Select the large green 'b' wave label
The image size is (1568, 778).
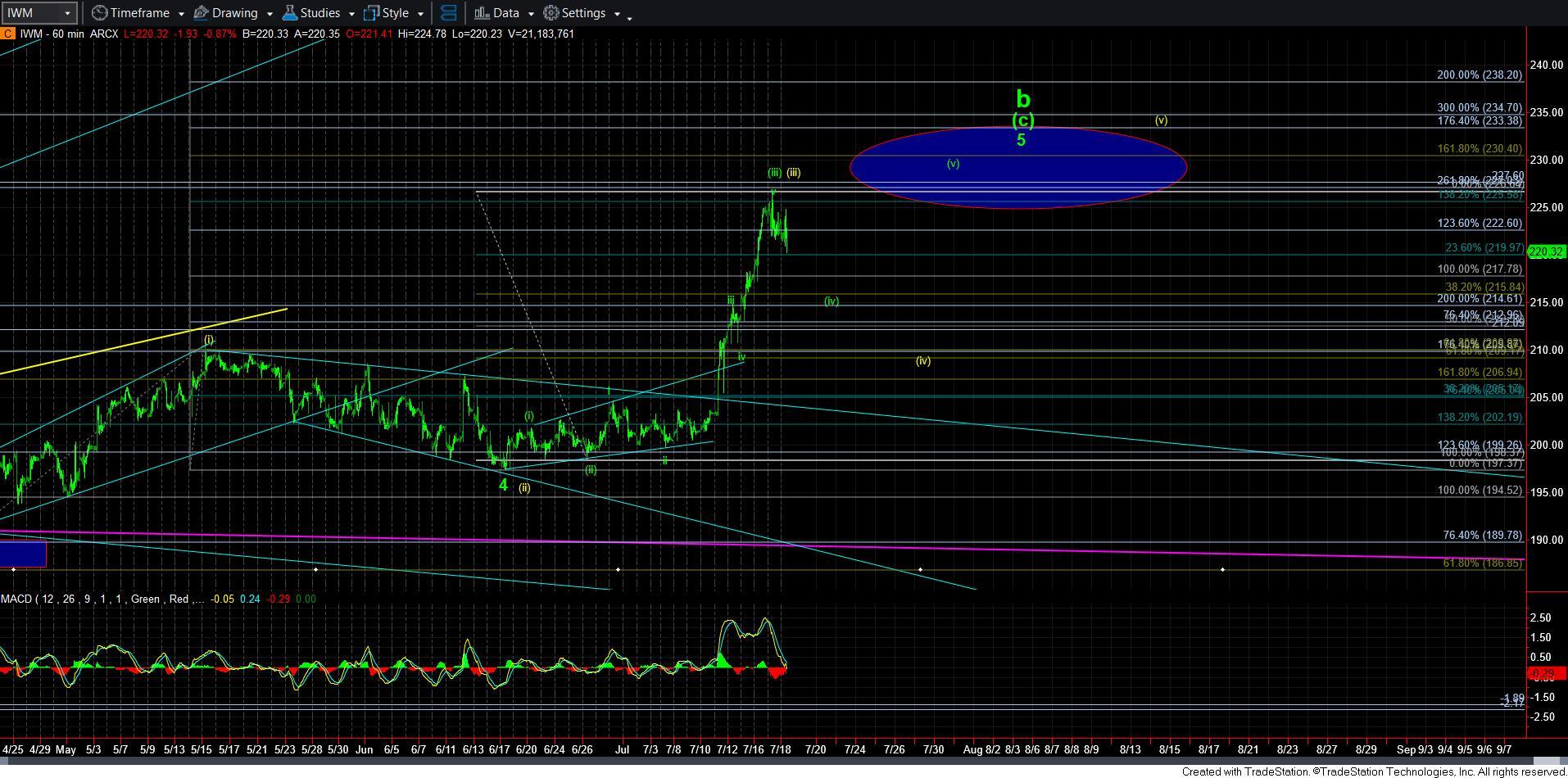tap(1022, 99)
